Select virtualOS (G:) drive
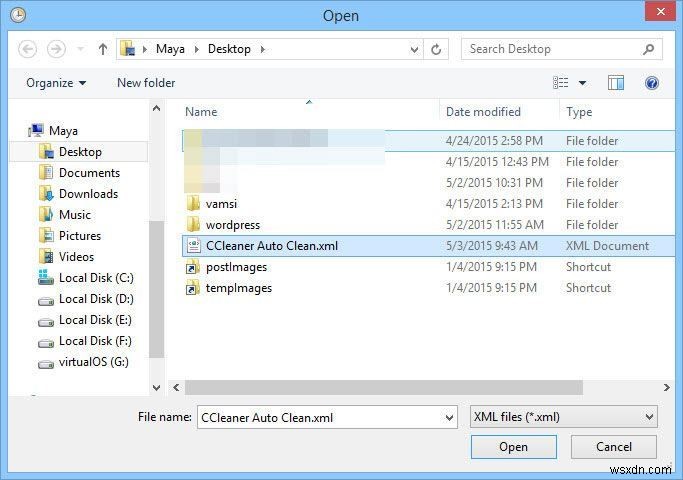 (x=94, y=362)
